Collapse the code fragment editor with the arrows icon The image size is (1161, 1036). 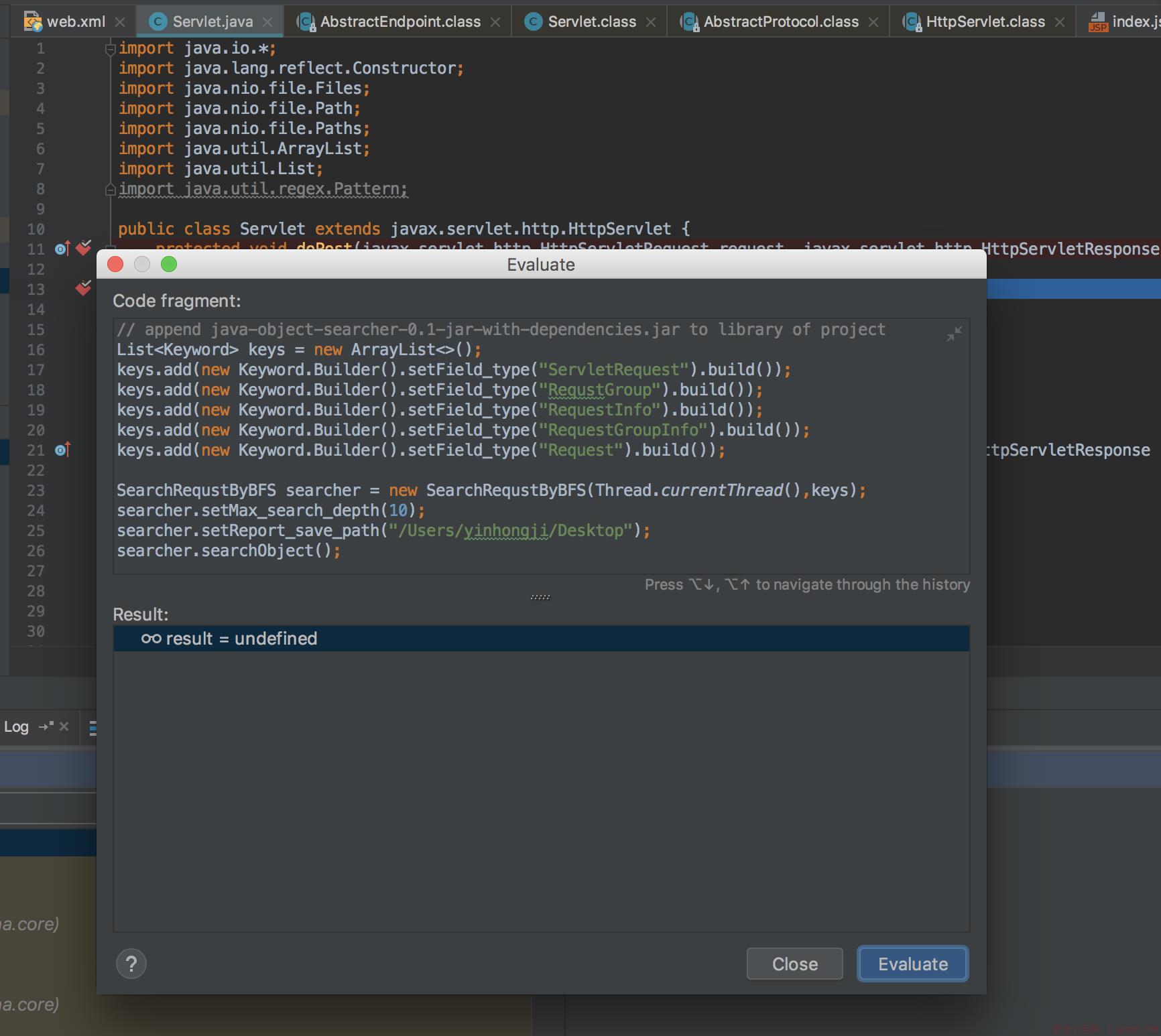point(954,334)
